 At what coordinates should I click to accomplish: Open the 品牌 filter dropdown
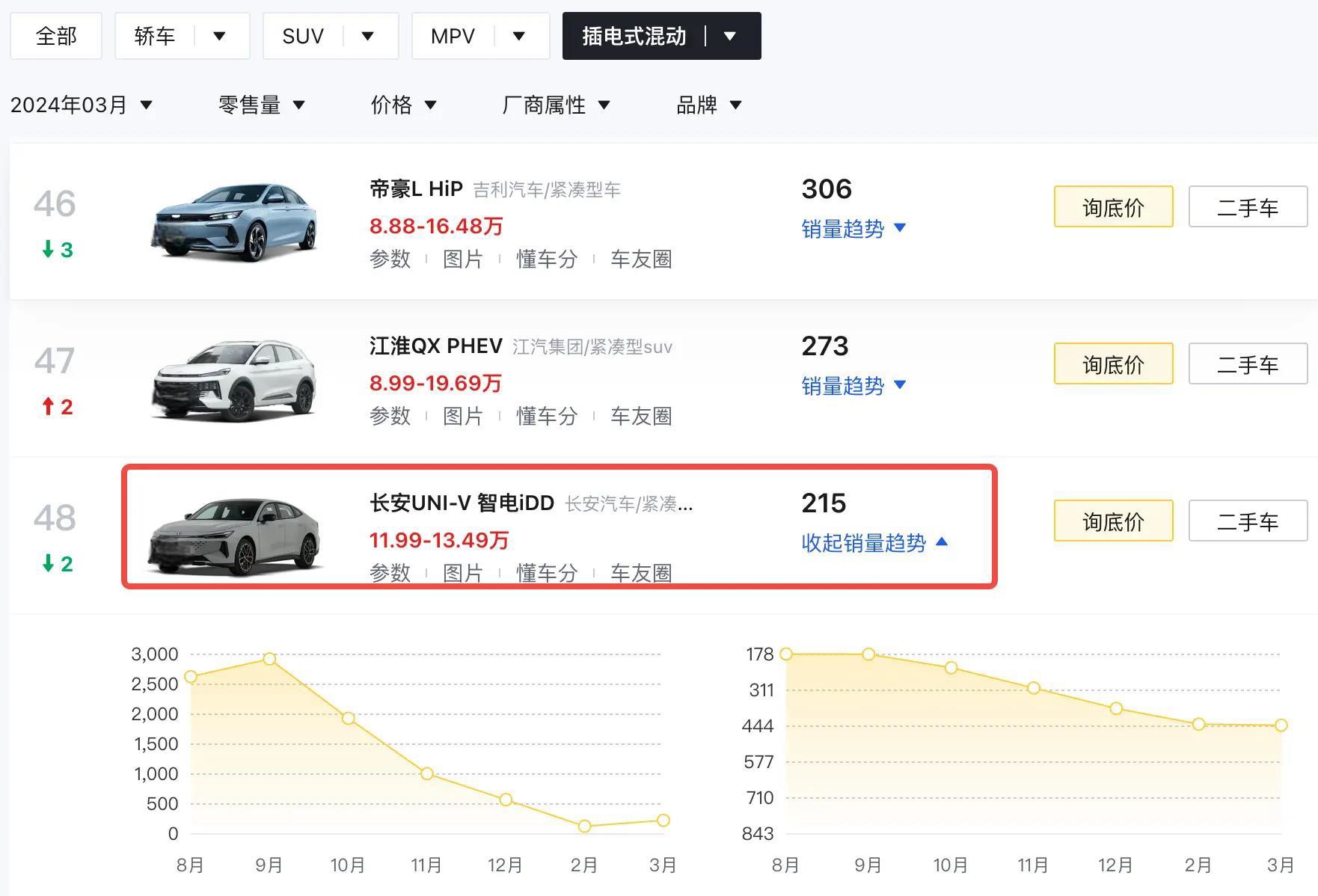709,105
